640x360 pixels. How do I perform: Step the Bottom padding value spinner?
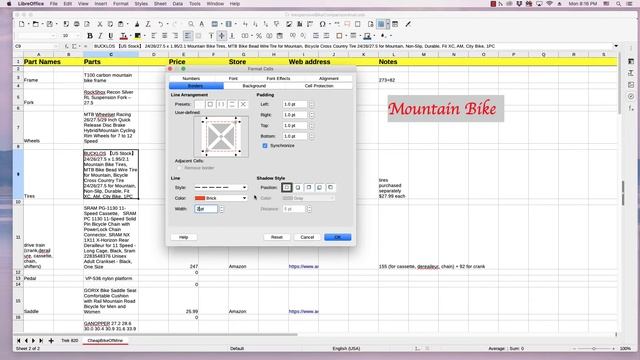(311, 136)
